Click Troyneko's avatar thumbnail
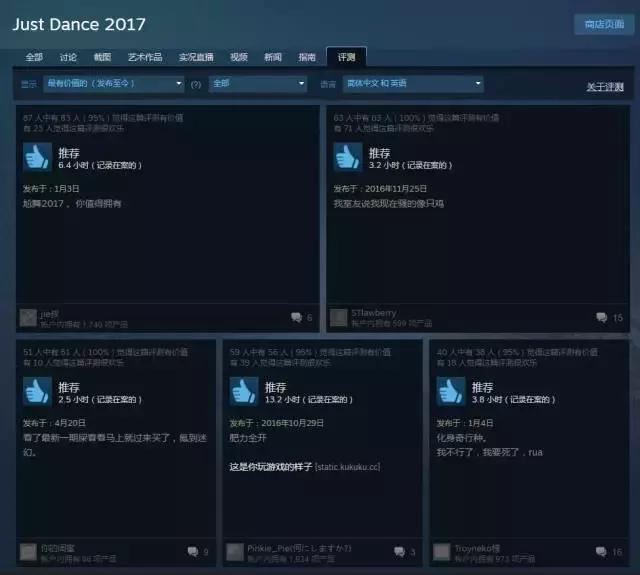 coord(441,552)
